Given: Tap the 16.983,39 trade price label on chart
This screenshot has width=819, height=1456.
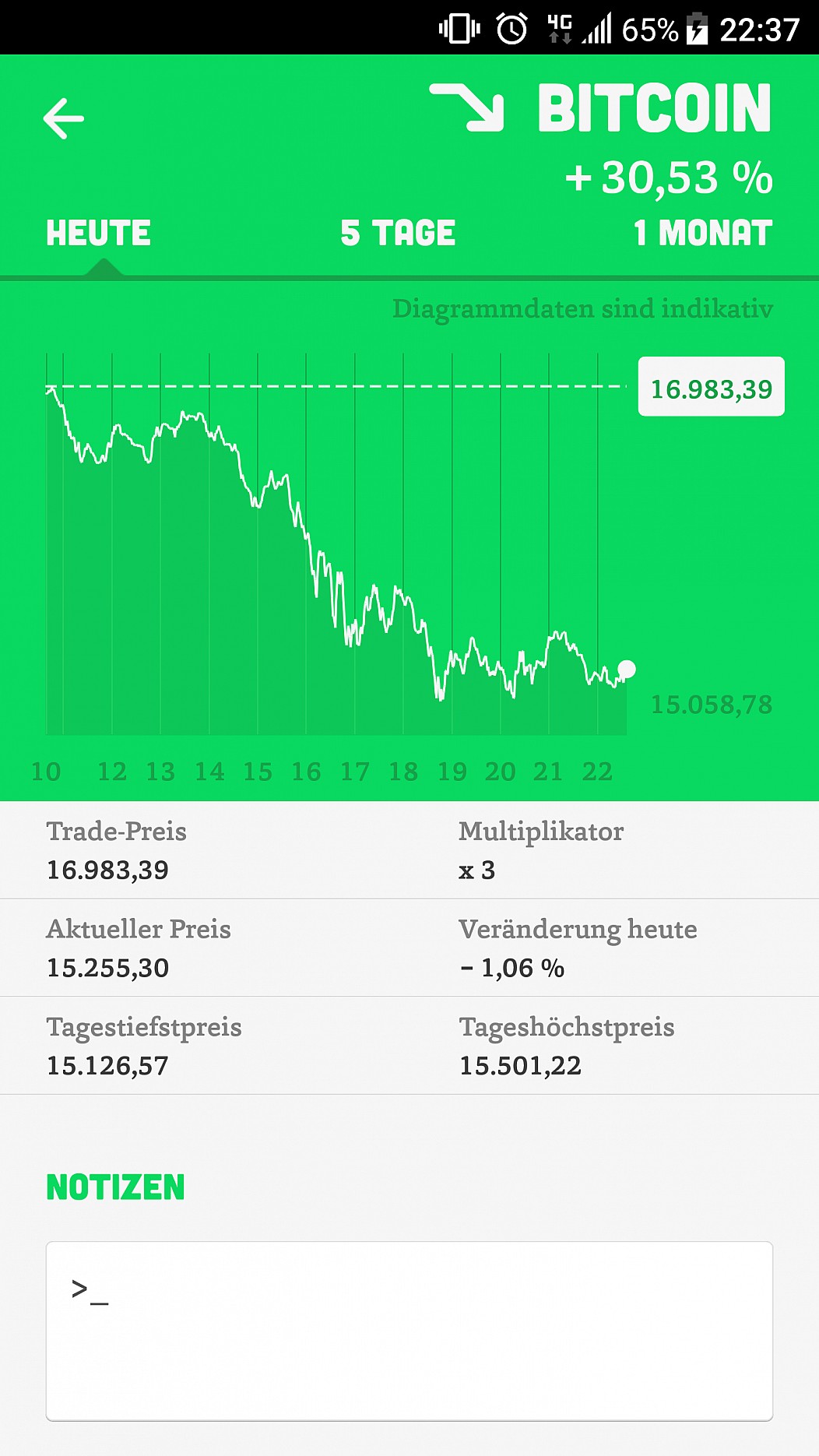Looking at the screenshot, I should [711, 388].
